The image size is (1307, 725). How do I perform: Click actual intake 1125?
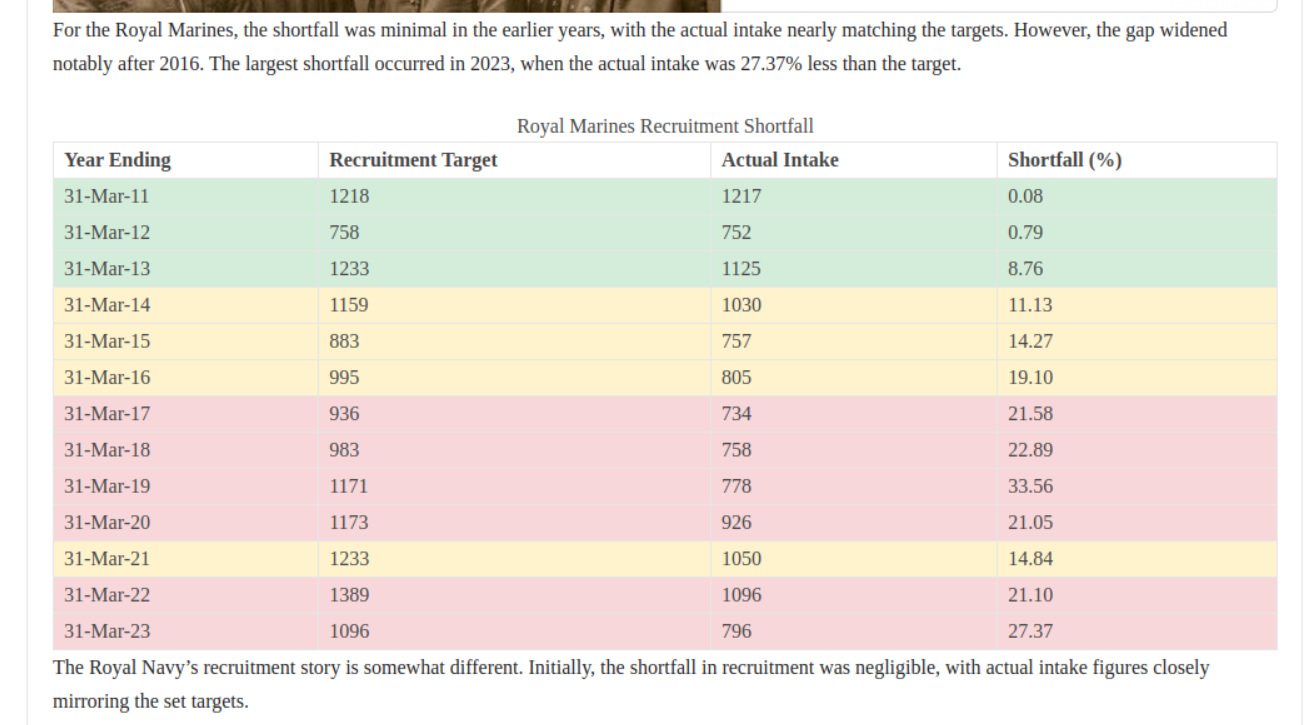coord(854,269)
